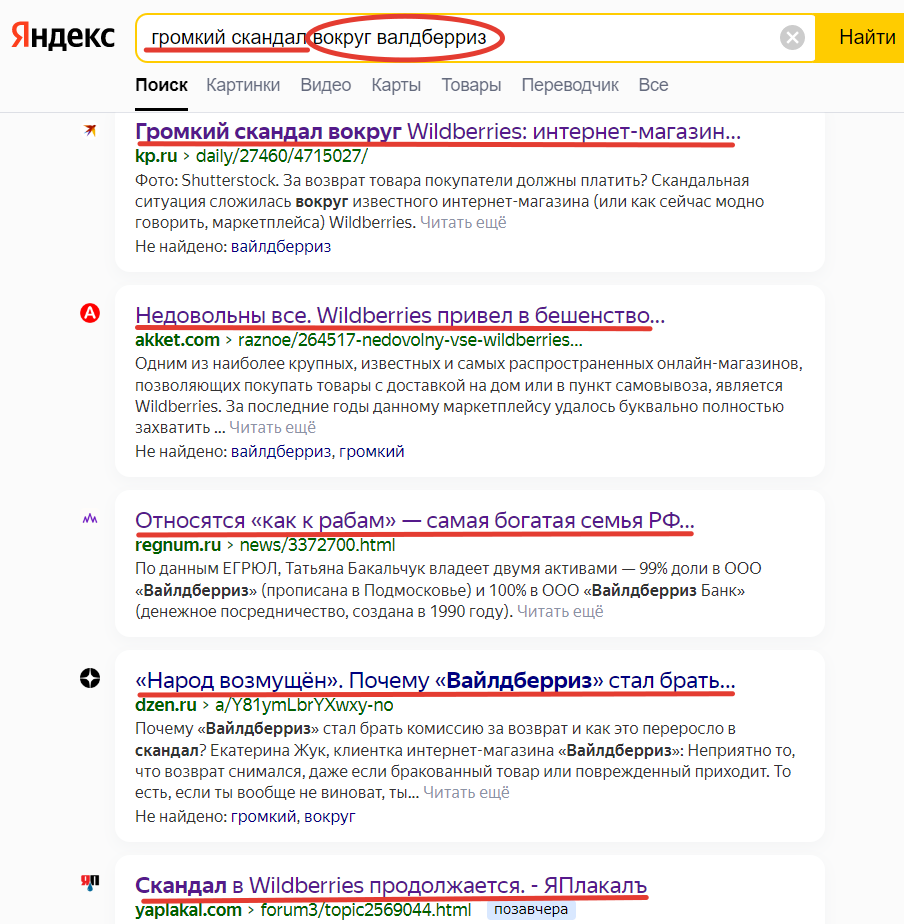
Task: Switch to the Картинки tab
Action: tap(243, 85)
